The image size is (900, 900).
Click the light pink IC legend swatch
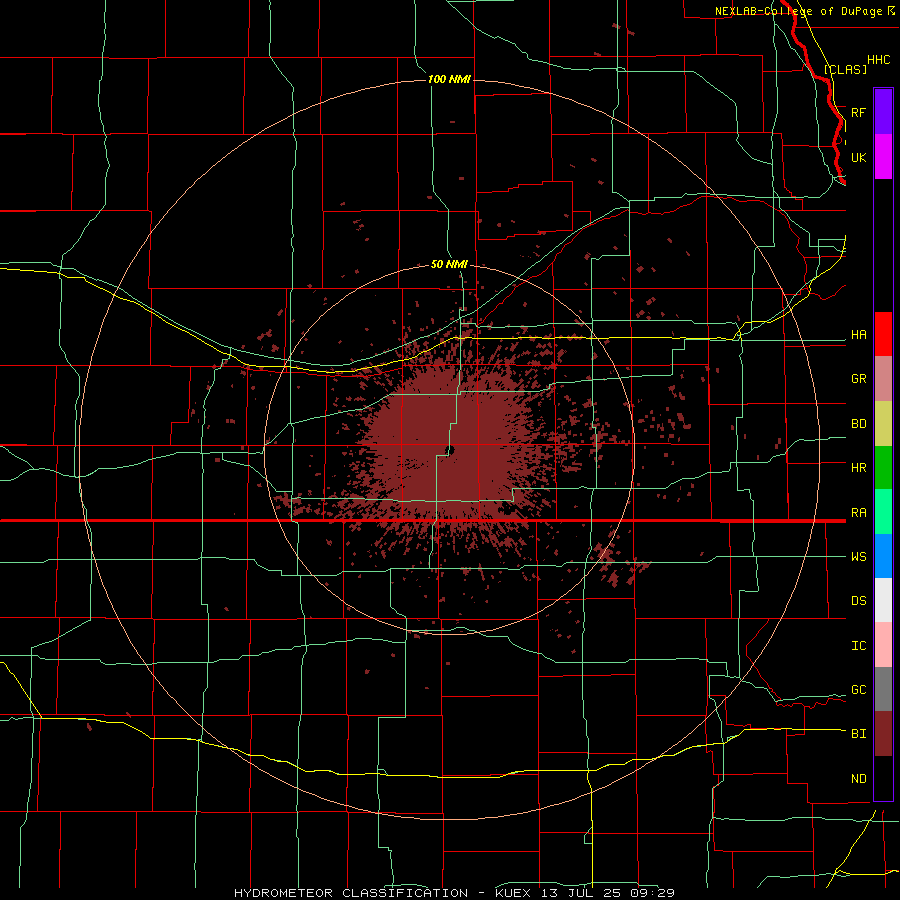[x=883, y=645]
